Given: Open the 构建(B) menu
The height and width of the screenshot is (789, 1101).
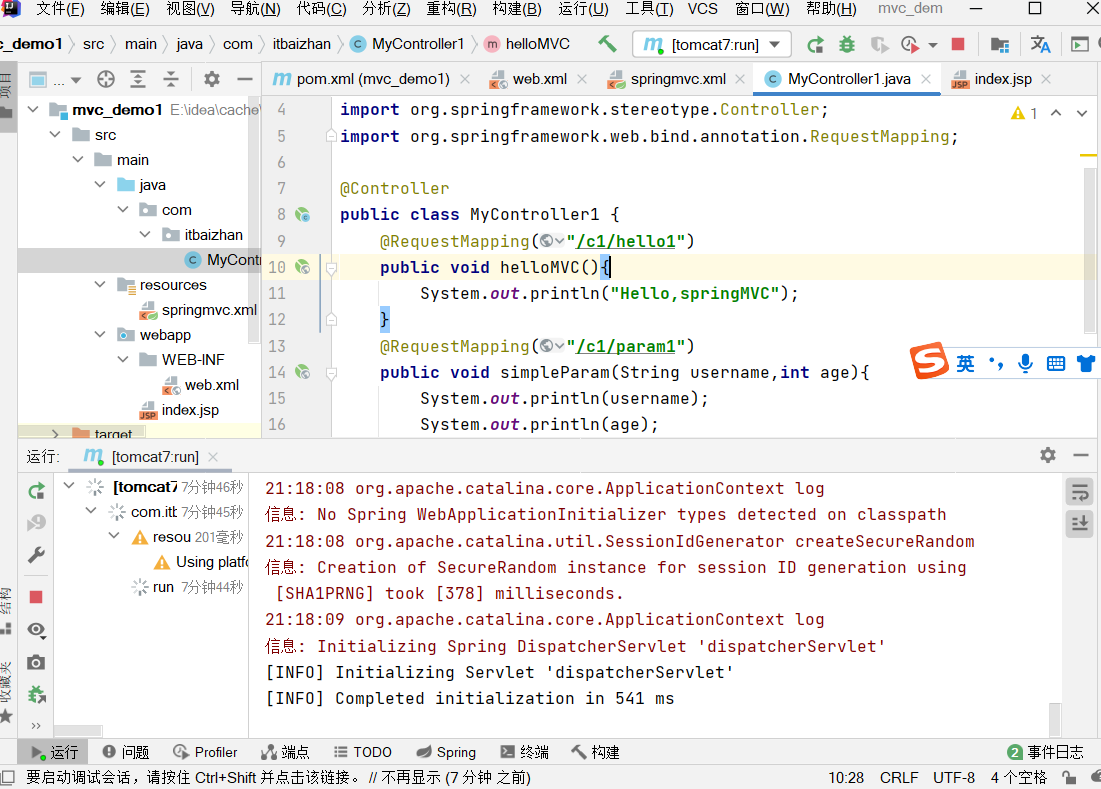Looking at the screenshot, I should (x=517, y=9).
